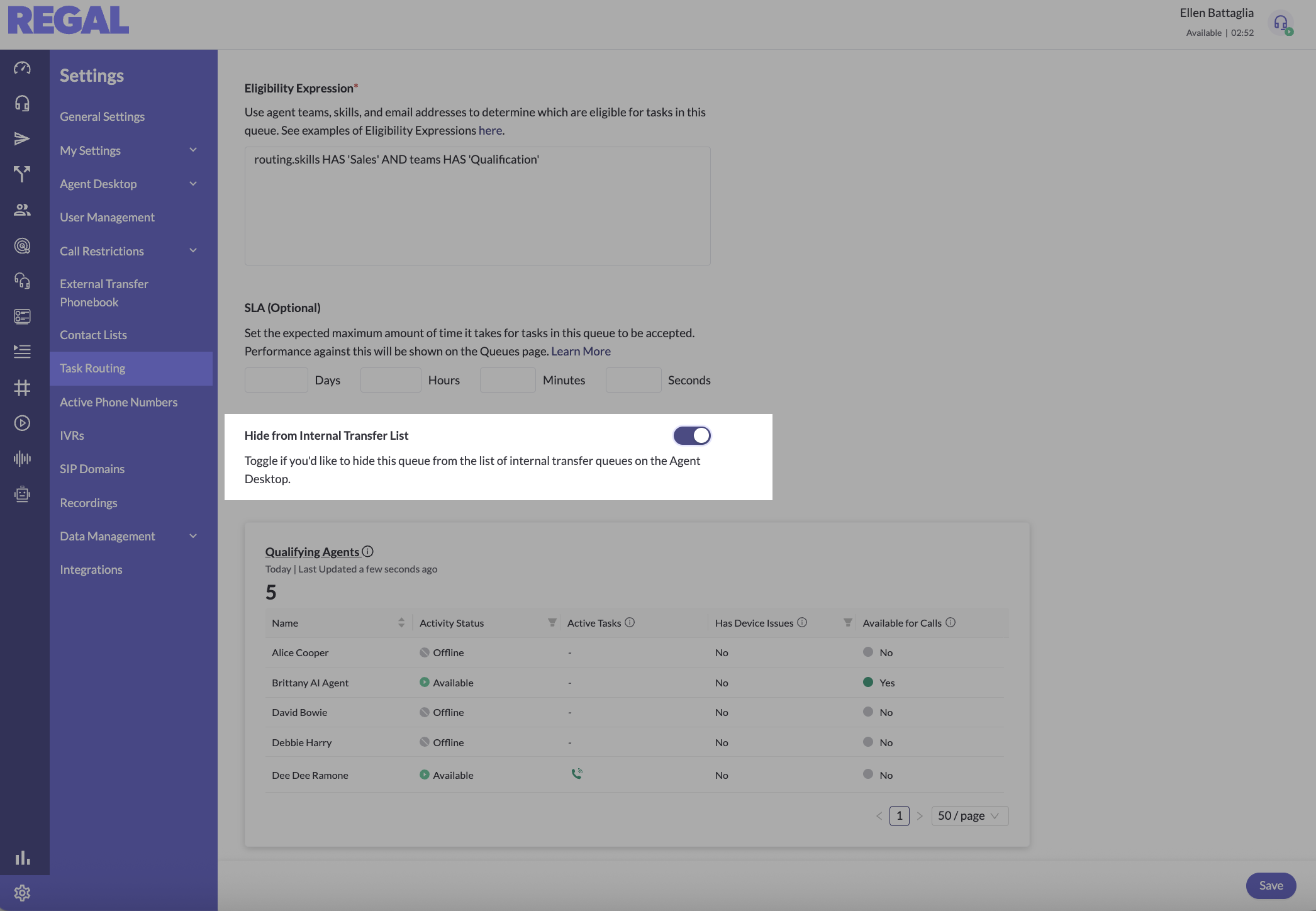Click the headset icon in left sidebar

tap(22, 103)
